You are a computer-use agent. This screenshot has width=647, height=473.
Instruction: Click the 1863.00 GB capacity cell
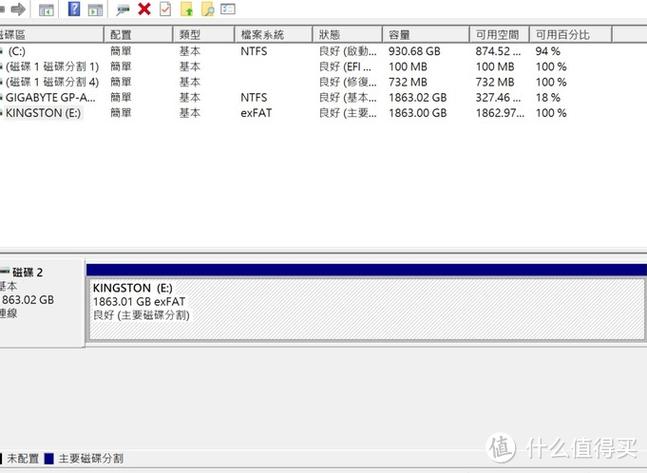point(418,113)
